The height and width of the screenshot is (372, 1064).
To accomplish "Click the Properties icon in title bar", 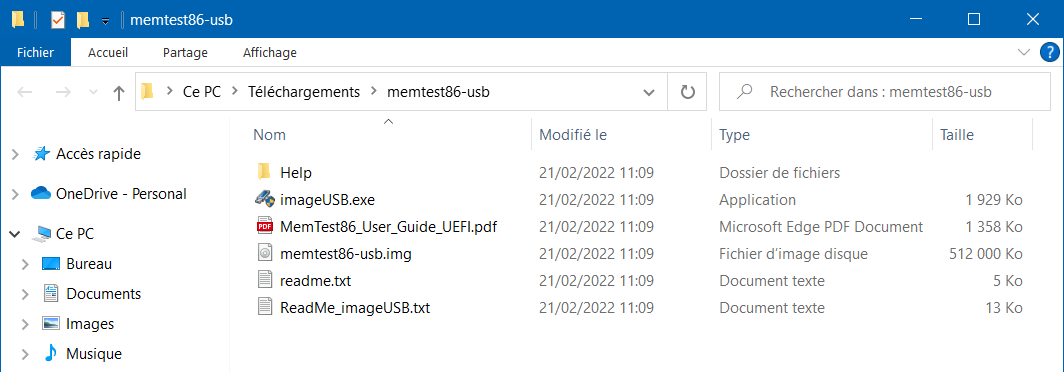I will 58,20.
